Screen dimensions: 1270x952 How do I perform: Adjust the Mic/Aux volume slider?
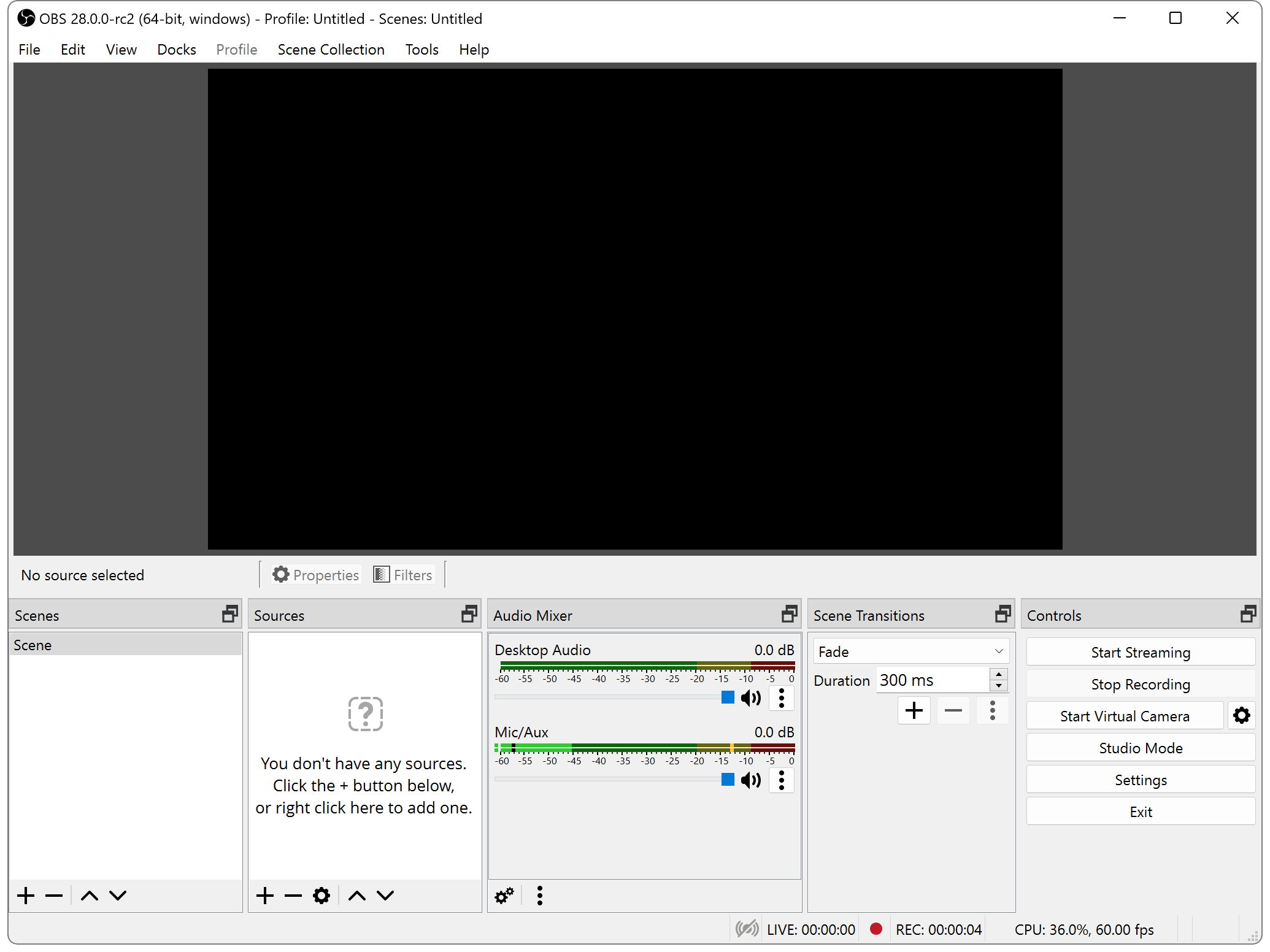[x=728, y=780]
